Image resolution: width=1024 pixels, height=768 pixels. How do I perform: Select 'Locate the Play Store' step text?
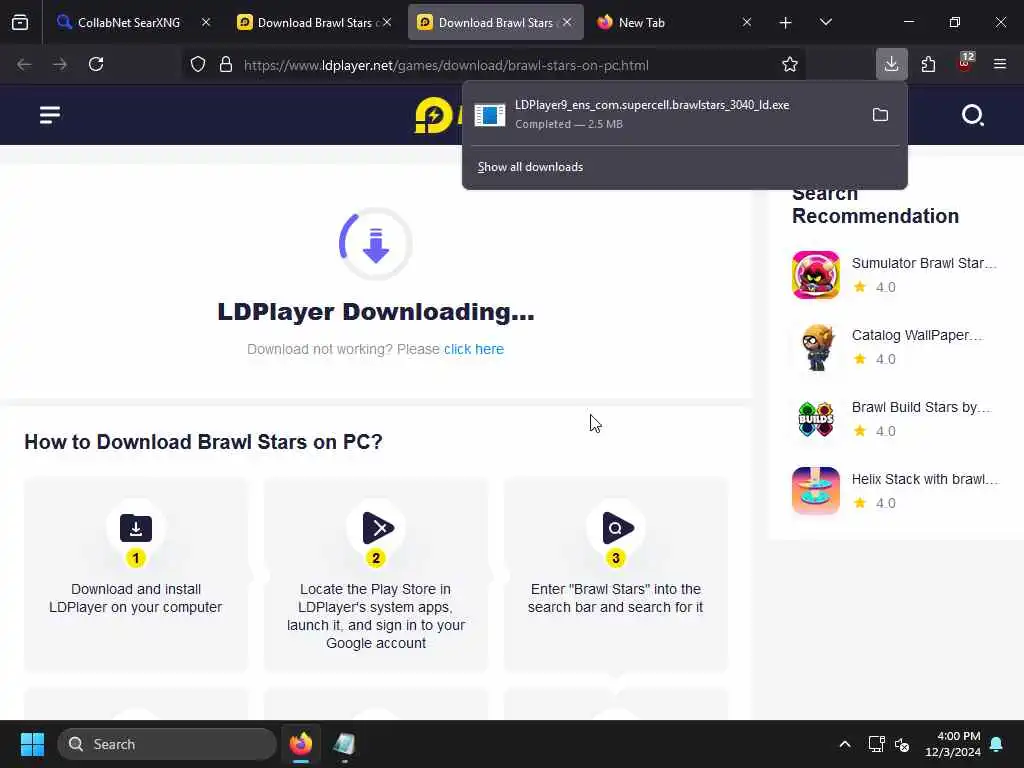[376, 616]
